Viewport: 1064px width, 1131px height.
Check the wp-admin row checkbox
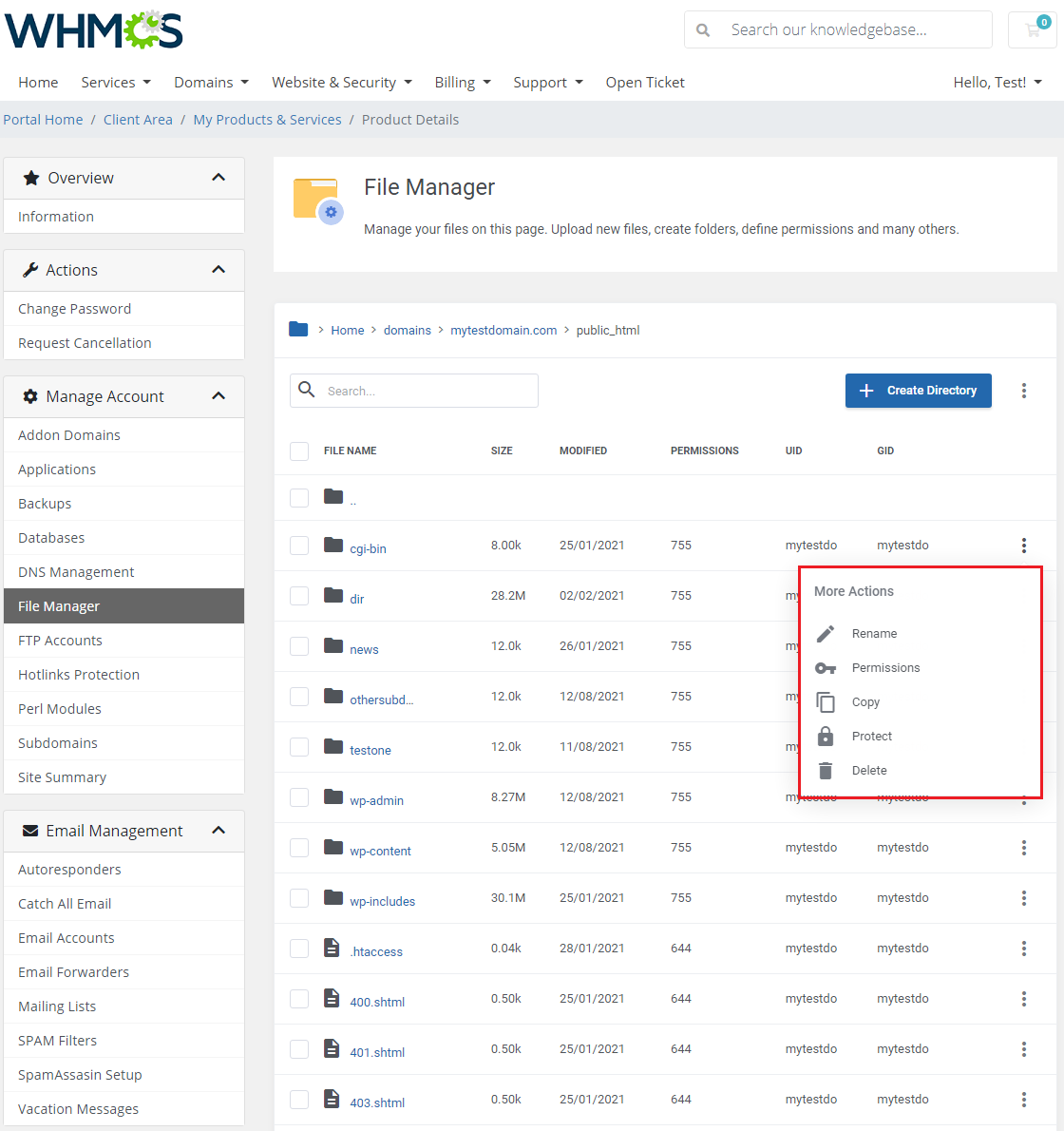pos(299,797)
